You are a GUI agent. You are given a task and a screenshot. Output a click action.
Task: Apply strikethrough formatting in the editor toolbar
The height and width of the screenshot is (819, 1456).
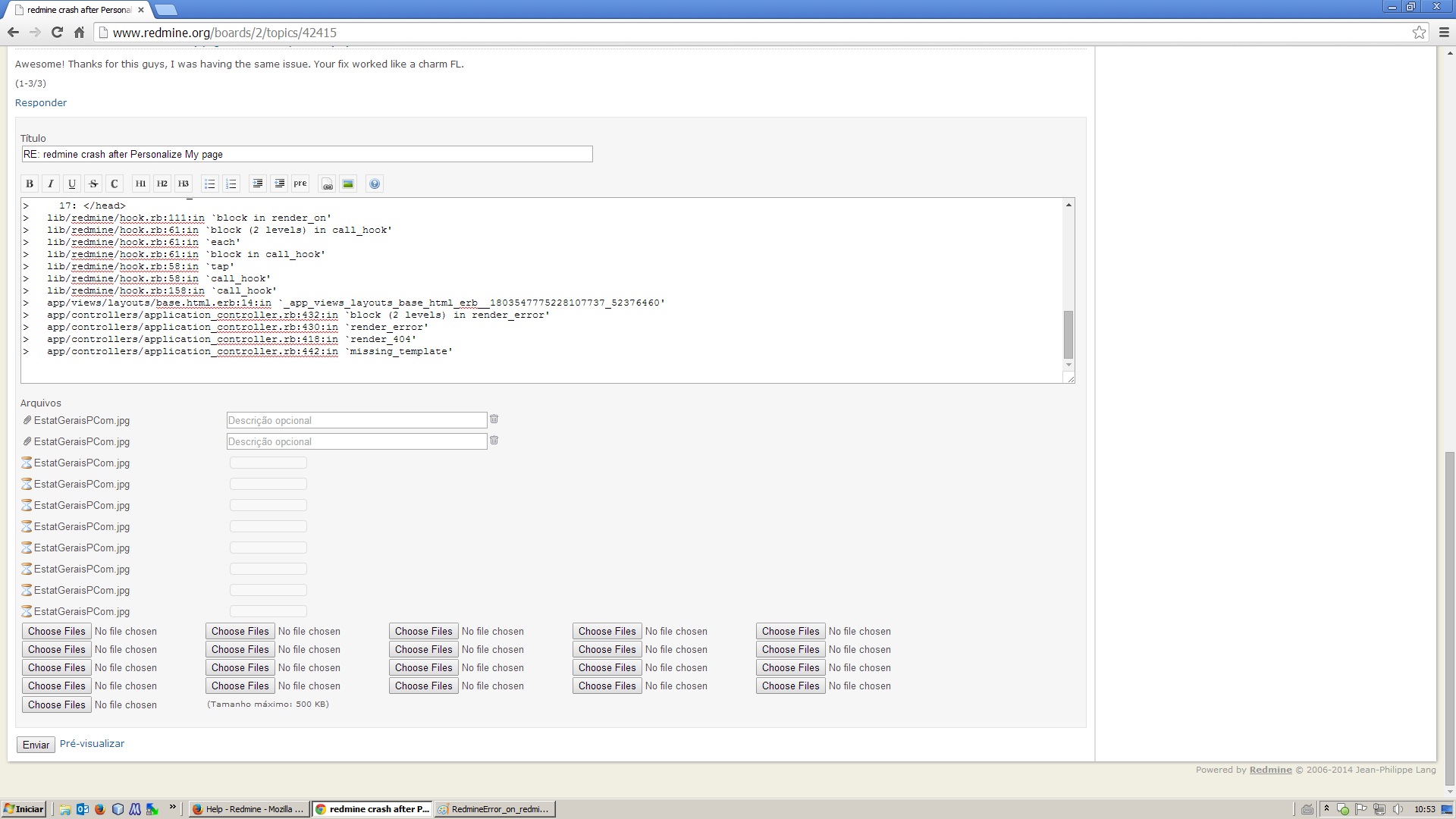(x=93, y=184)
